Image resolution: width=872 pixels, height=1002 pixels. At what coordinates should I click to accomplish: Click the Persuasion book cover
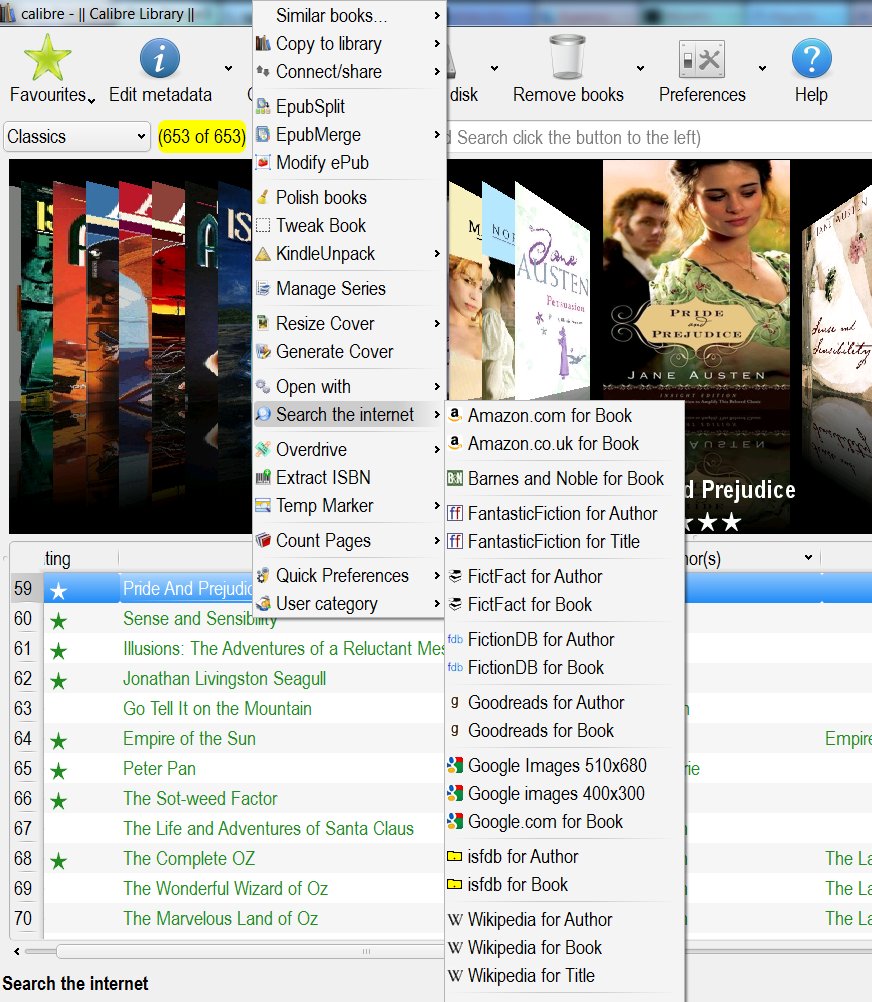(553, 291)
